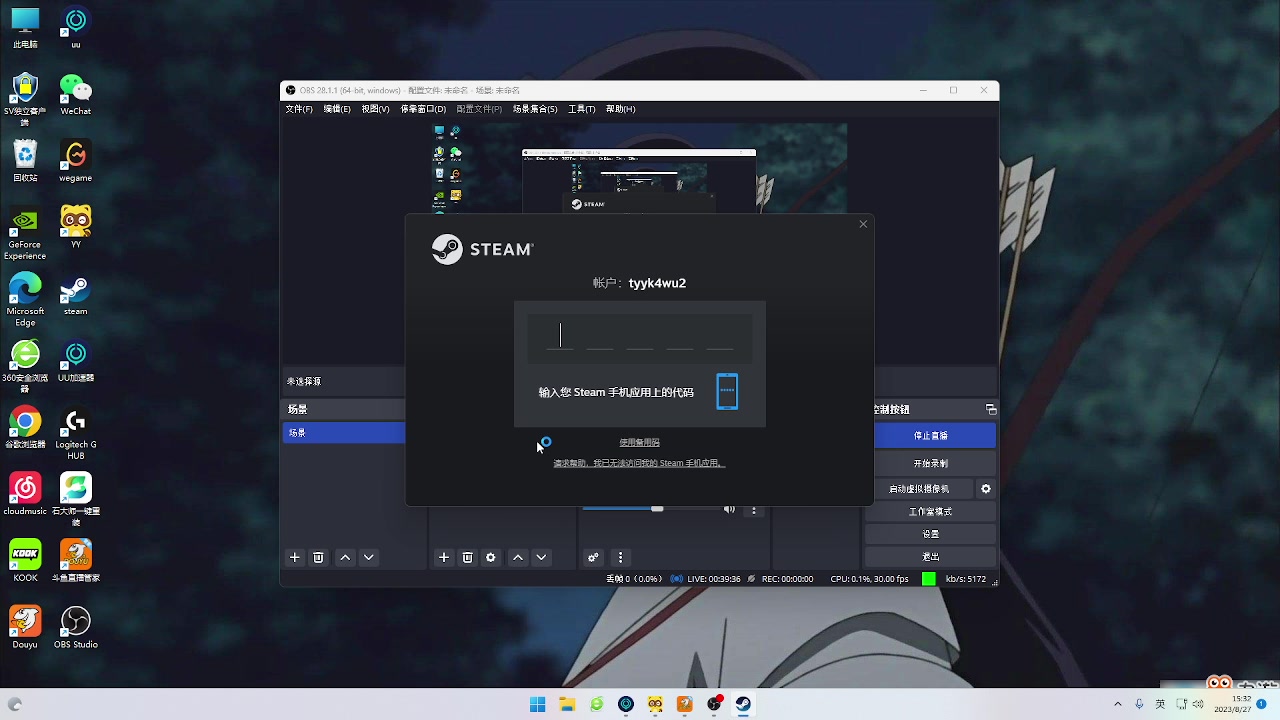Open the three-dot options next to speaker icon
The height and width of the screenshot is (720, 1280).
coord(754,509)
